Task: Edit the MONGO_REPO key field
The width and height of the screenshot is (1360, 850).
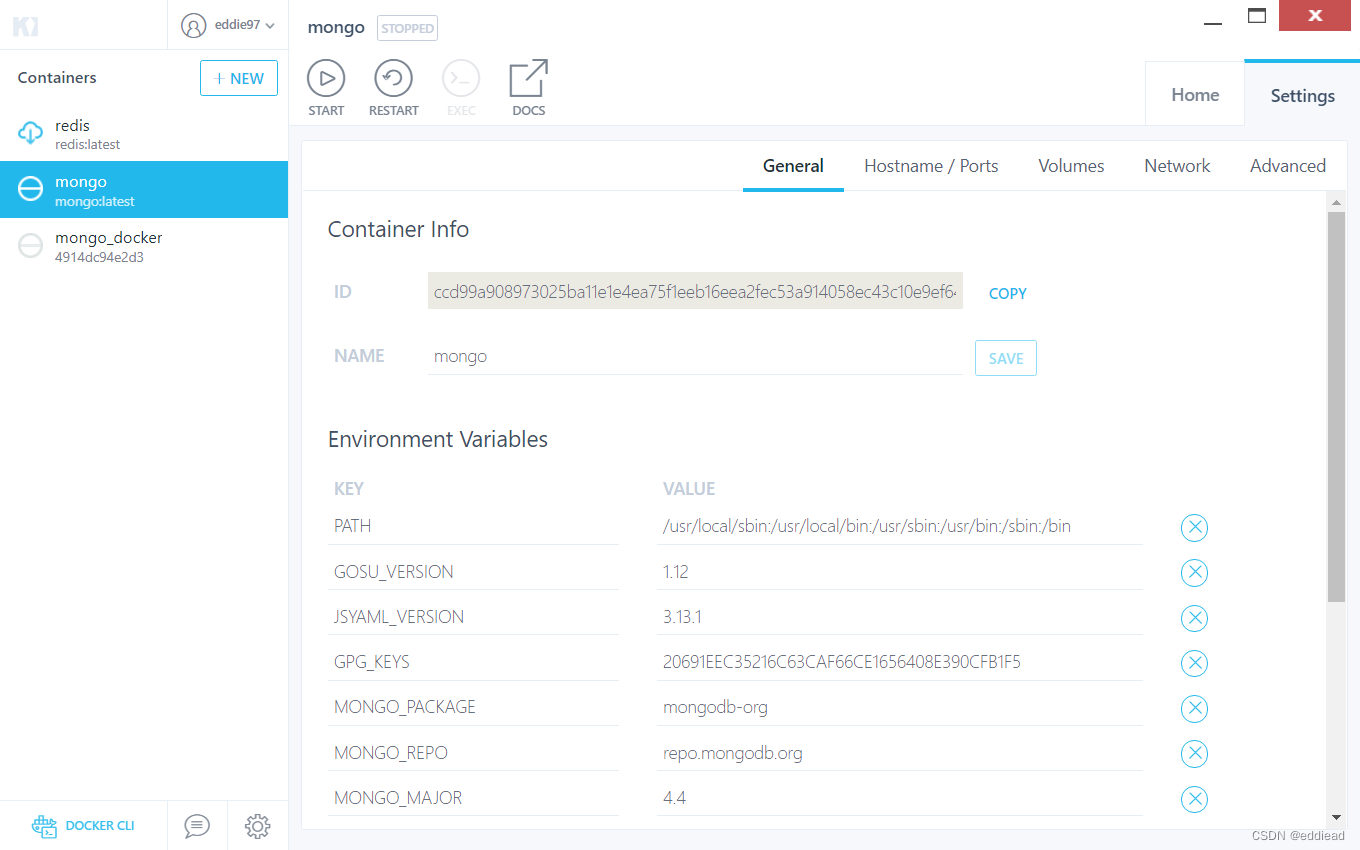Action: pyautogui.click(x=473, y=753)
